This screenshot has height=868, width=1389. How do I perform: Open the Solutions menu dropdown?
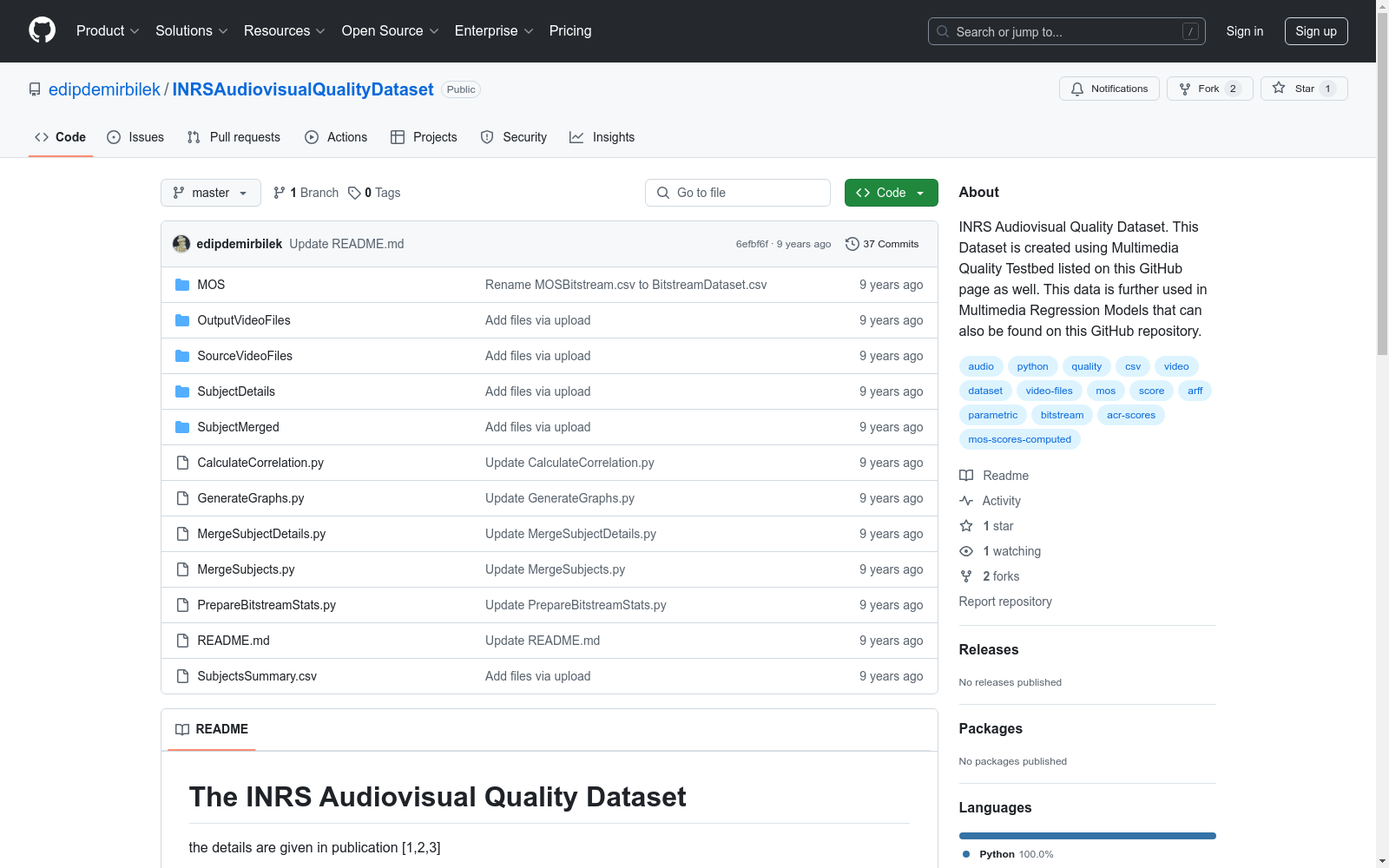tap(192, 30)
